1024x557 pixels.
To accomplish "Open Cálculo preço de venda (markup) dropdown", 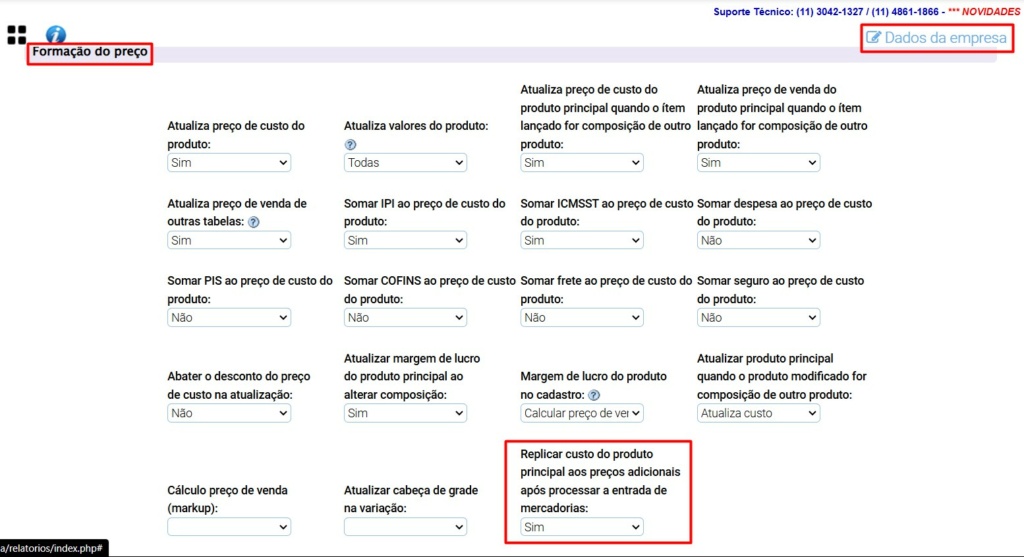I will click(x=229, y=527).
